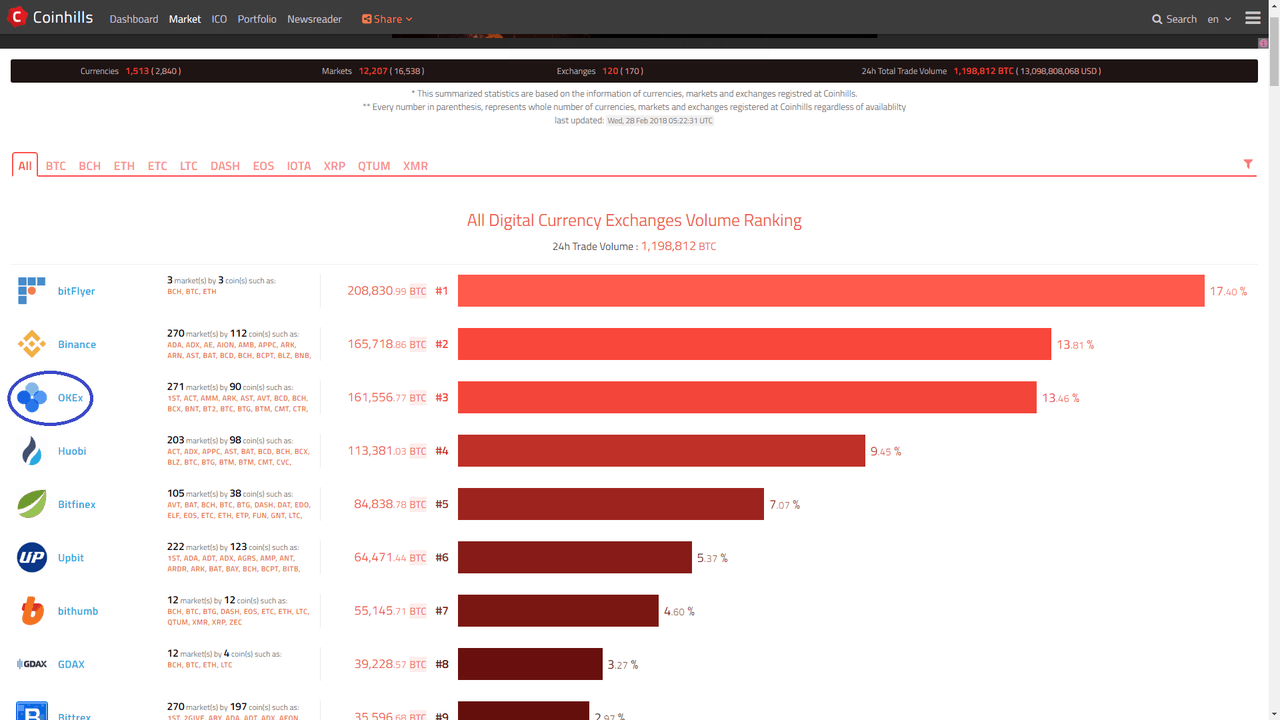Image resolution: width=1280 pixels, height=720 pixels.
Task: Select the IOTA currency tab
Action: (299, 166)
